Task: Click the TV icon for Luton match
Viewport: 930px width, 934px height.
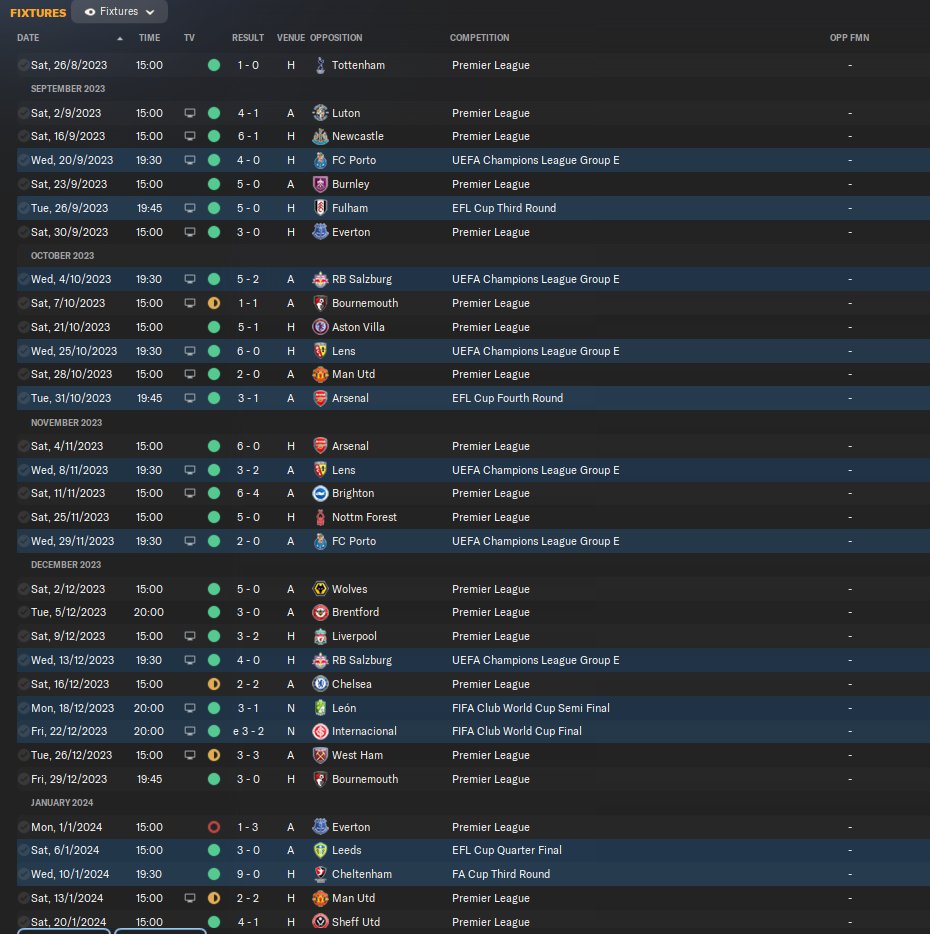Action: pyautogui.click(x=189, y=113)
